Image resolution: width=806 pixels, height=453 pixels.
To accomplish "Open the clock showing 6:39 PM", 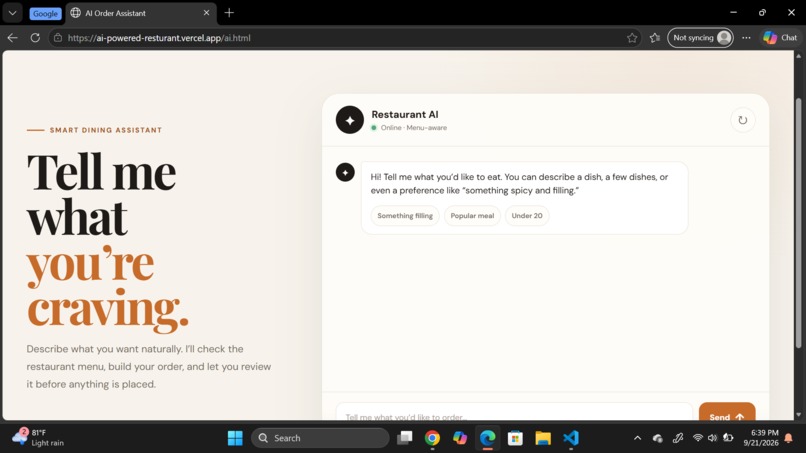I will tap(761, 438).
